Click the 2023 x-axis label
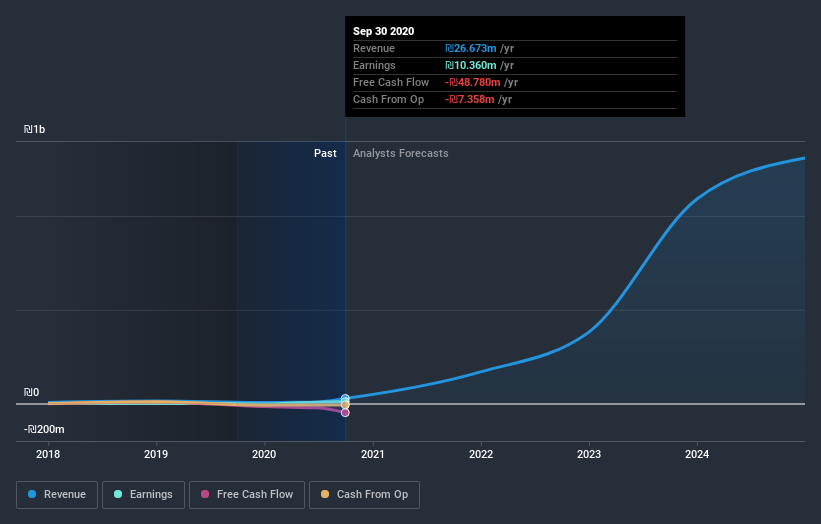The height and width of the screenshot is (524, 821). (589, 454)
